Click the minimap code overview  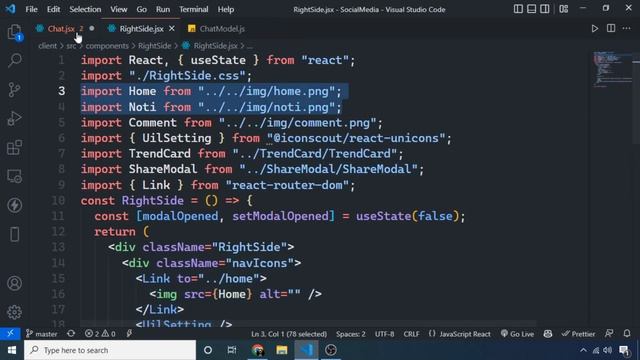[612, 69]
